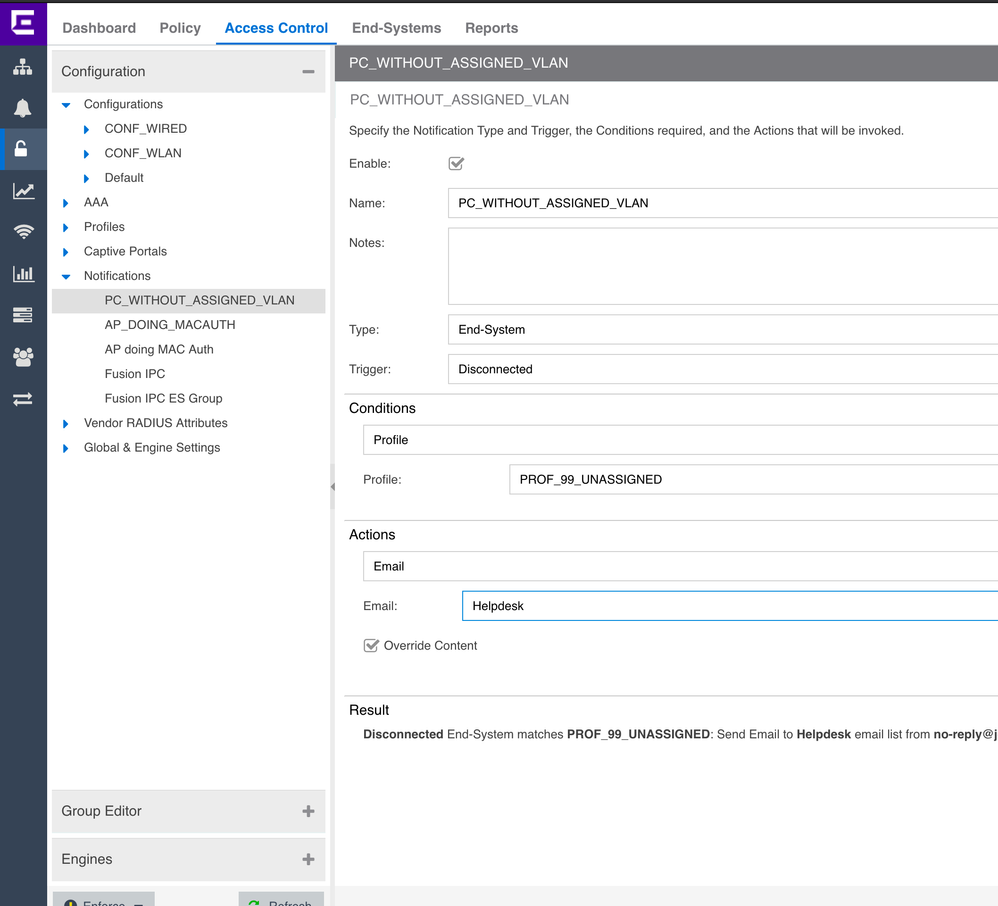Uncheck the Override Content checkbox
Screen dimensions: 998x906
tap(371, 646)
